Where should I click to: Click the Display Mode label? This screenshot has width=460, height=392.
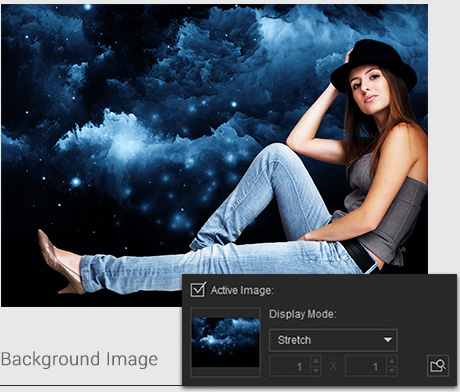[x=303, y=314]
